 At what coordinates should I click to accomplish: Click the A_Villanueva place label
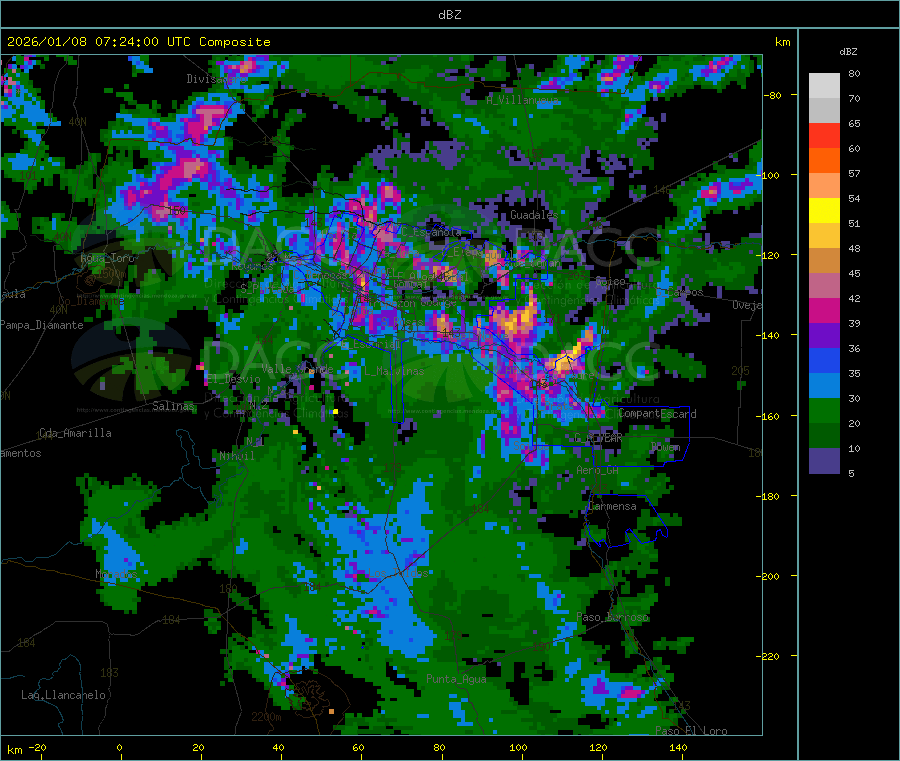click(522, 100)
